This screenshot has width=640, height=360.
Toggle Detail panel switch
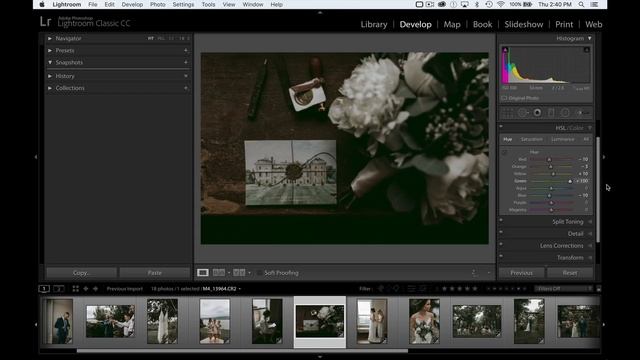501,232
